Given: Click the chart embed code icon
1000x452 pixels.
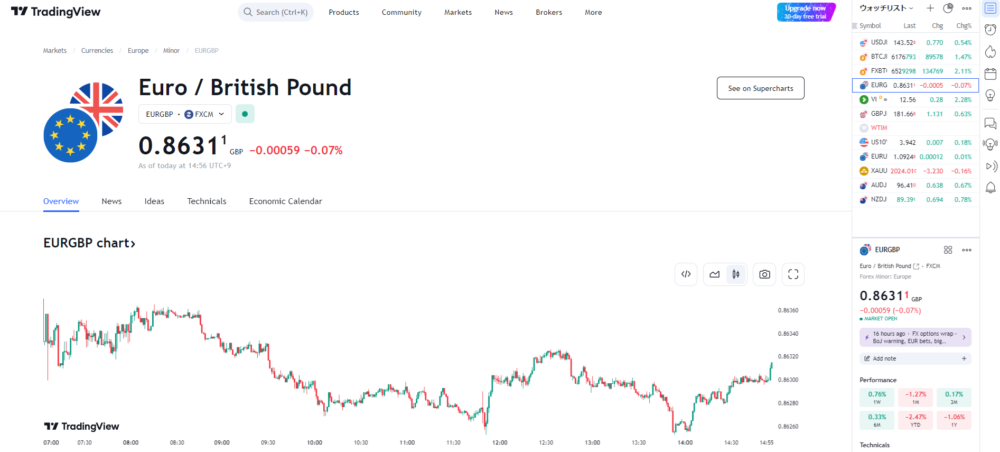Looking at the screenshot, I should click(686, 275).
